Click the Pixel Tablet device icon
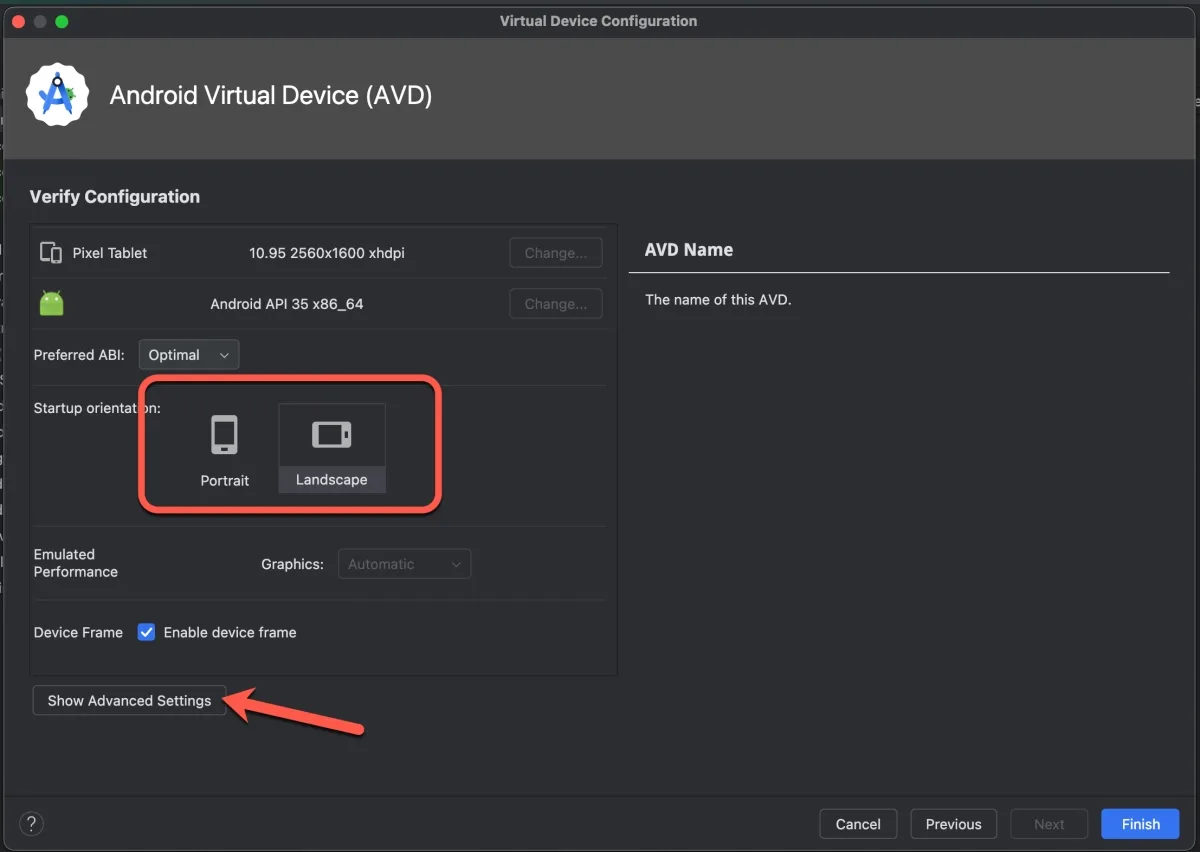This screenshot has width=1200, height=852. tap(51, 253)
